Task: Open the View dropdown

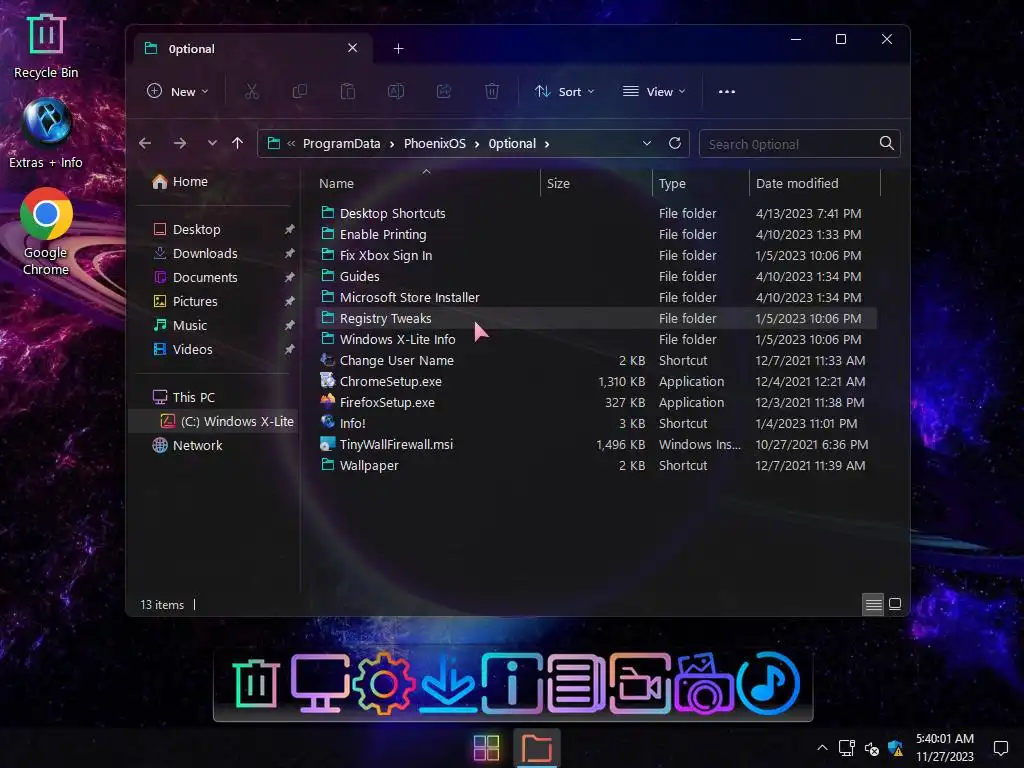Action: tap(654, 91)
